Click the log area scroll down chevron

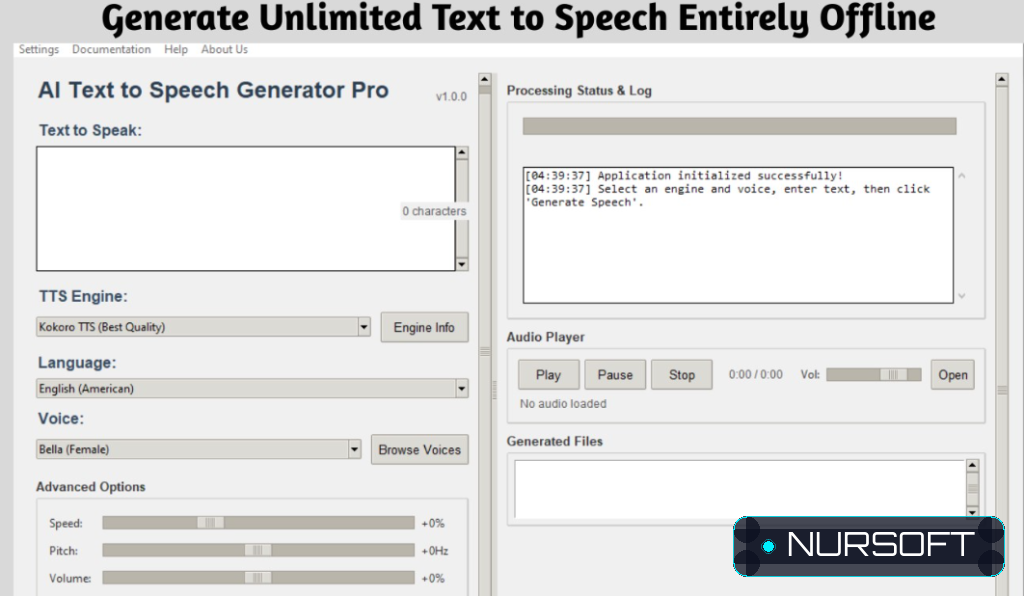pos(962,296)
